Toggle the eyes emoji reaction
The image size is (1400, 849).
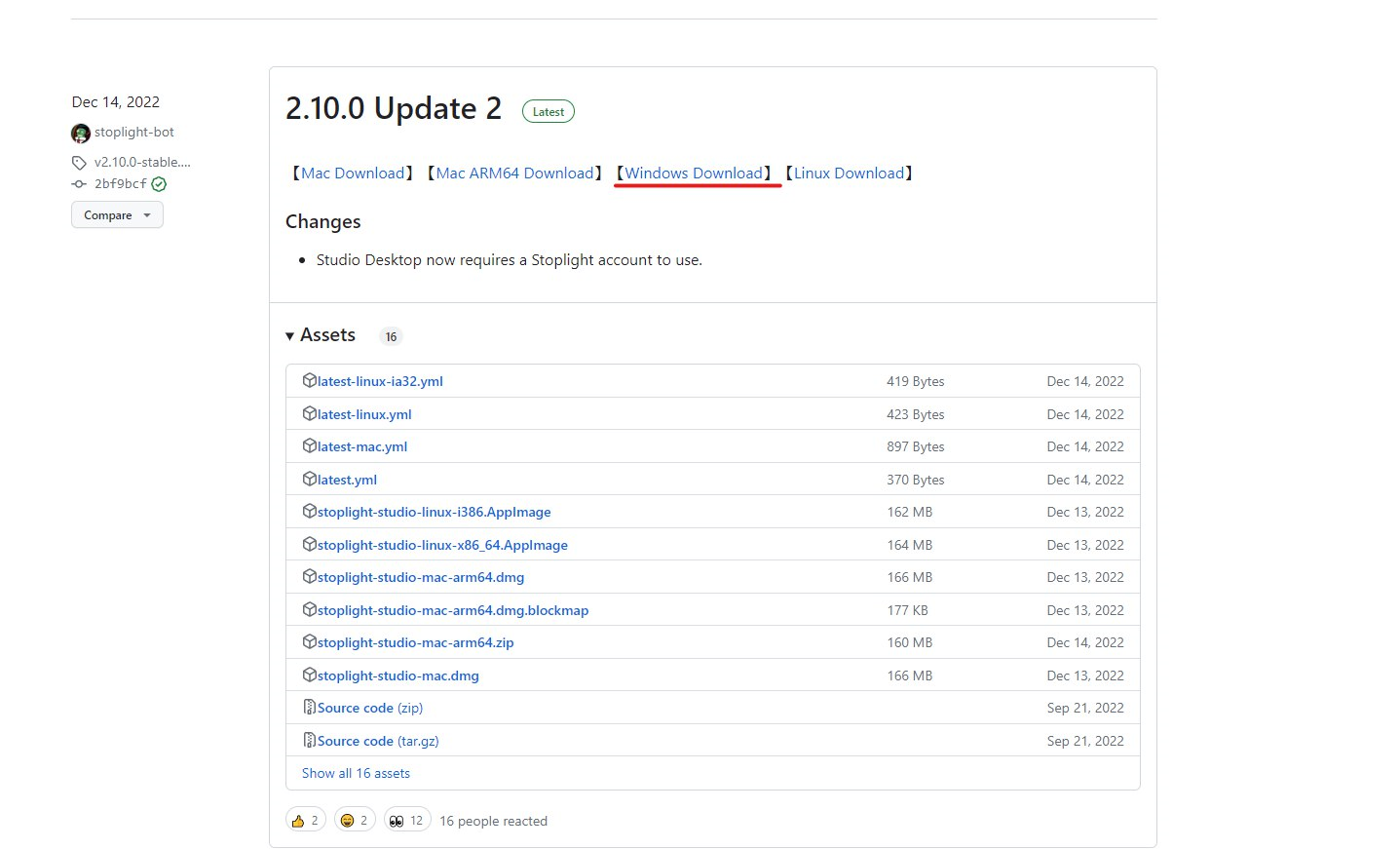pos(407,820)
